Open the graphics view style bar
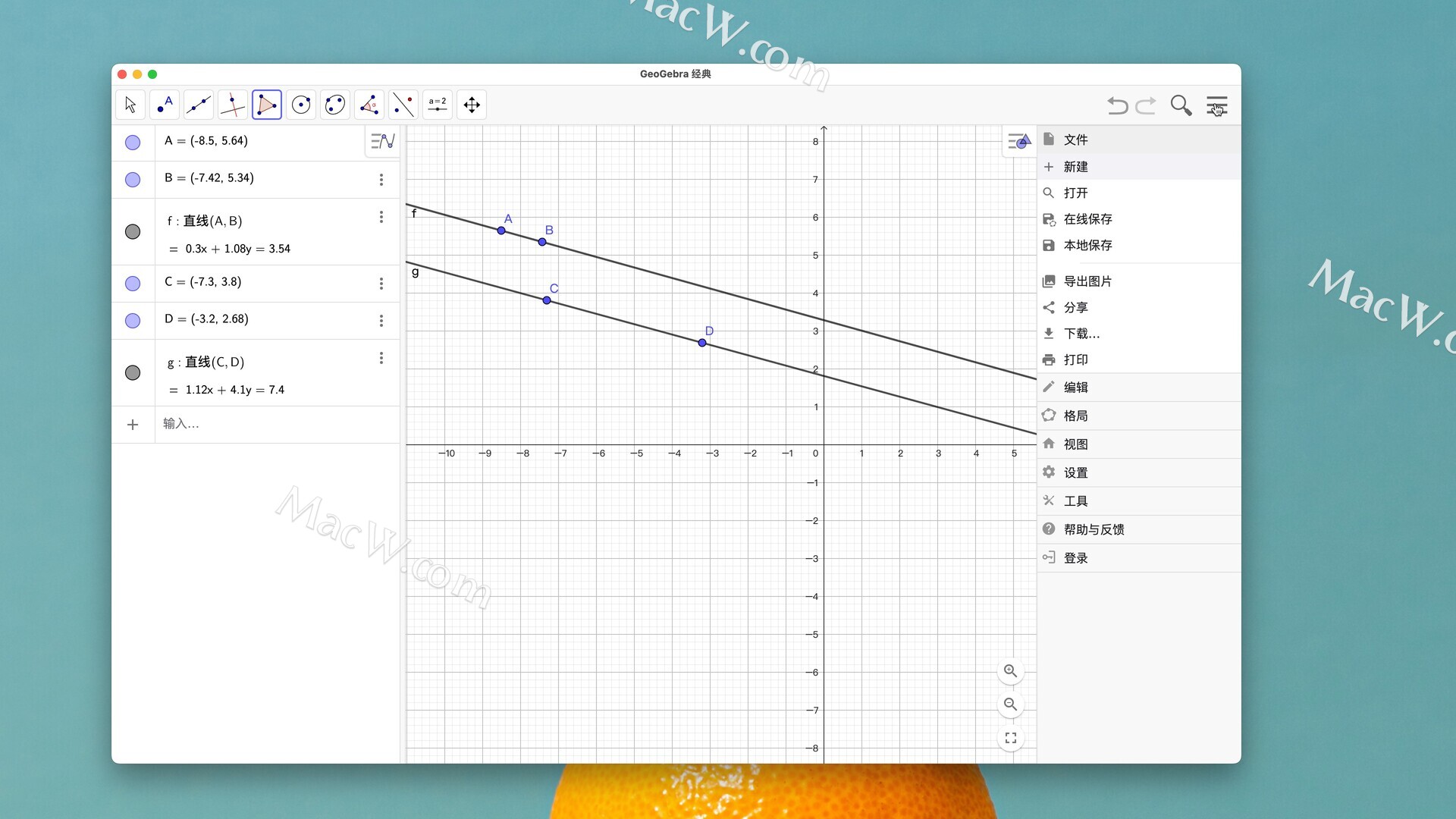 coord(1019,141)
